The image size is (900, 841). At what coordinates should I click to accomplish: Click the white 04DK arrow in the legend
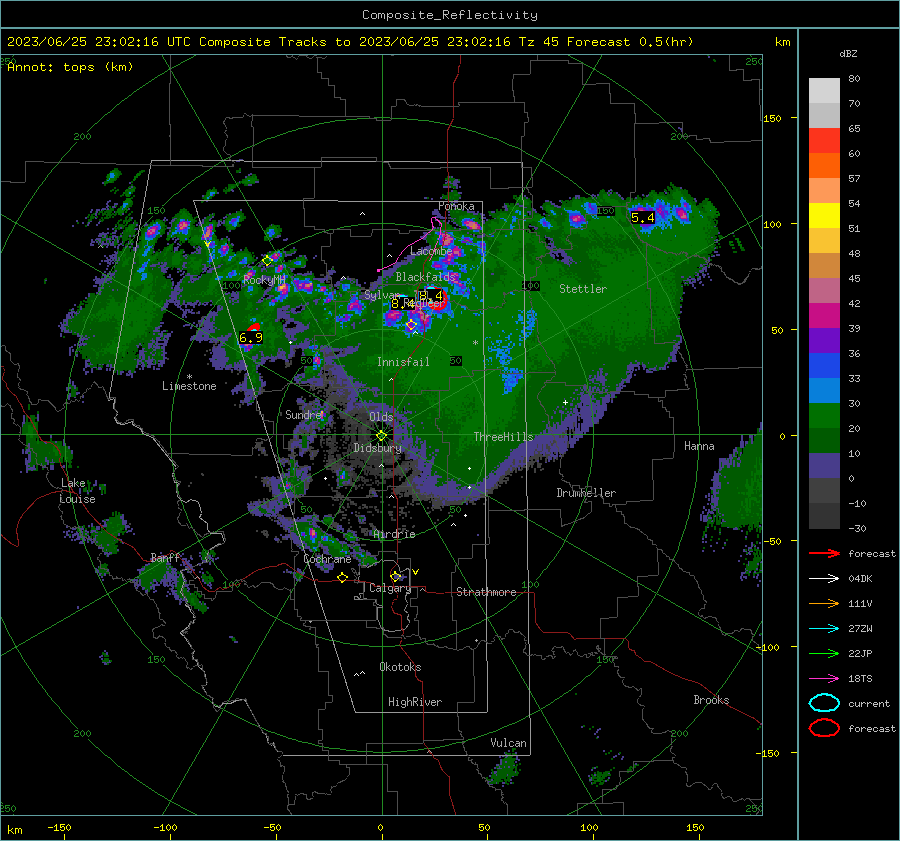(x=824, y=578)
